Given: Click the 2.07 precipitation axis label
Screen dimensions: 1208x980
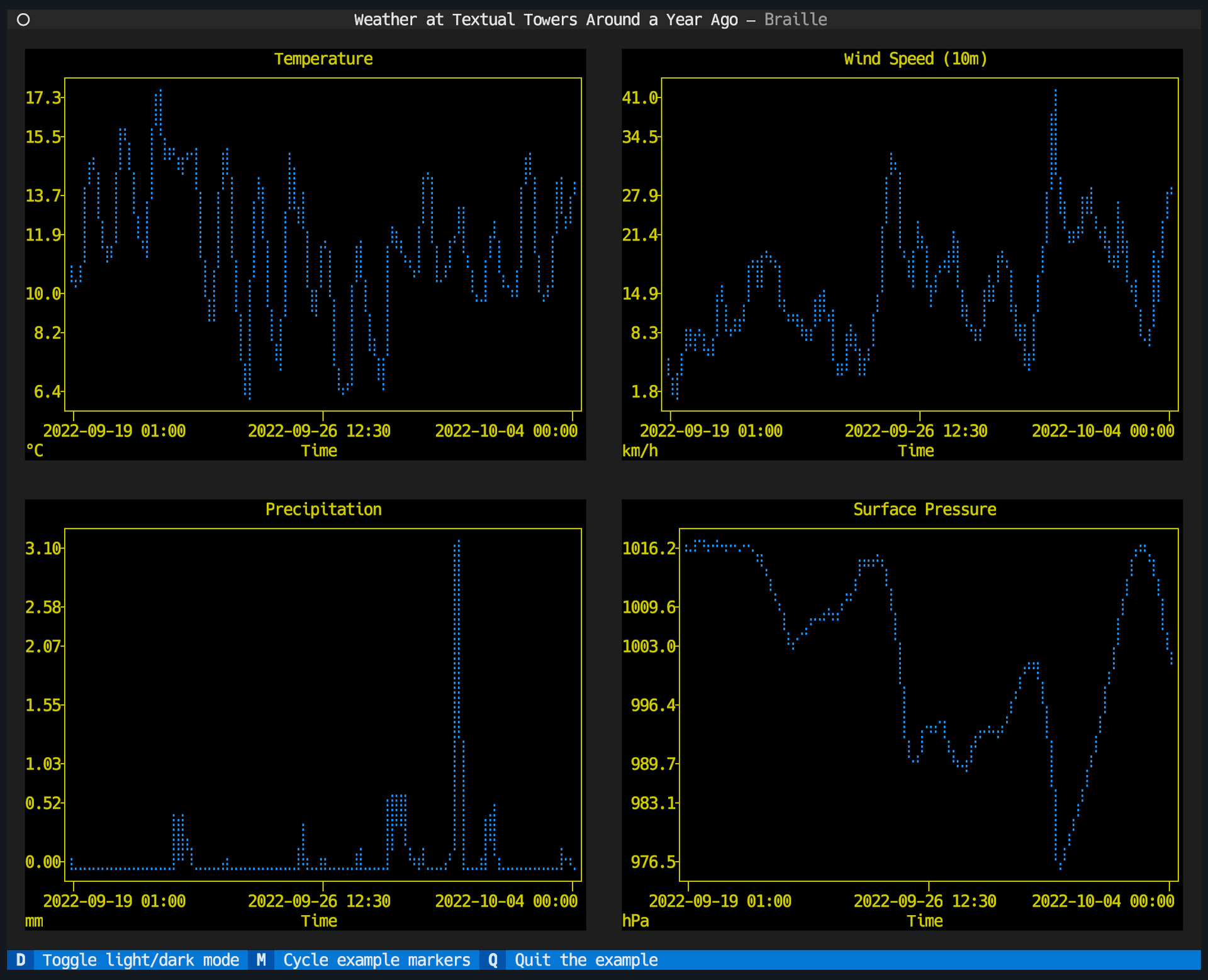Looking at the screenshot, I should pos(43,647).
